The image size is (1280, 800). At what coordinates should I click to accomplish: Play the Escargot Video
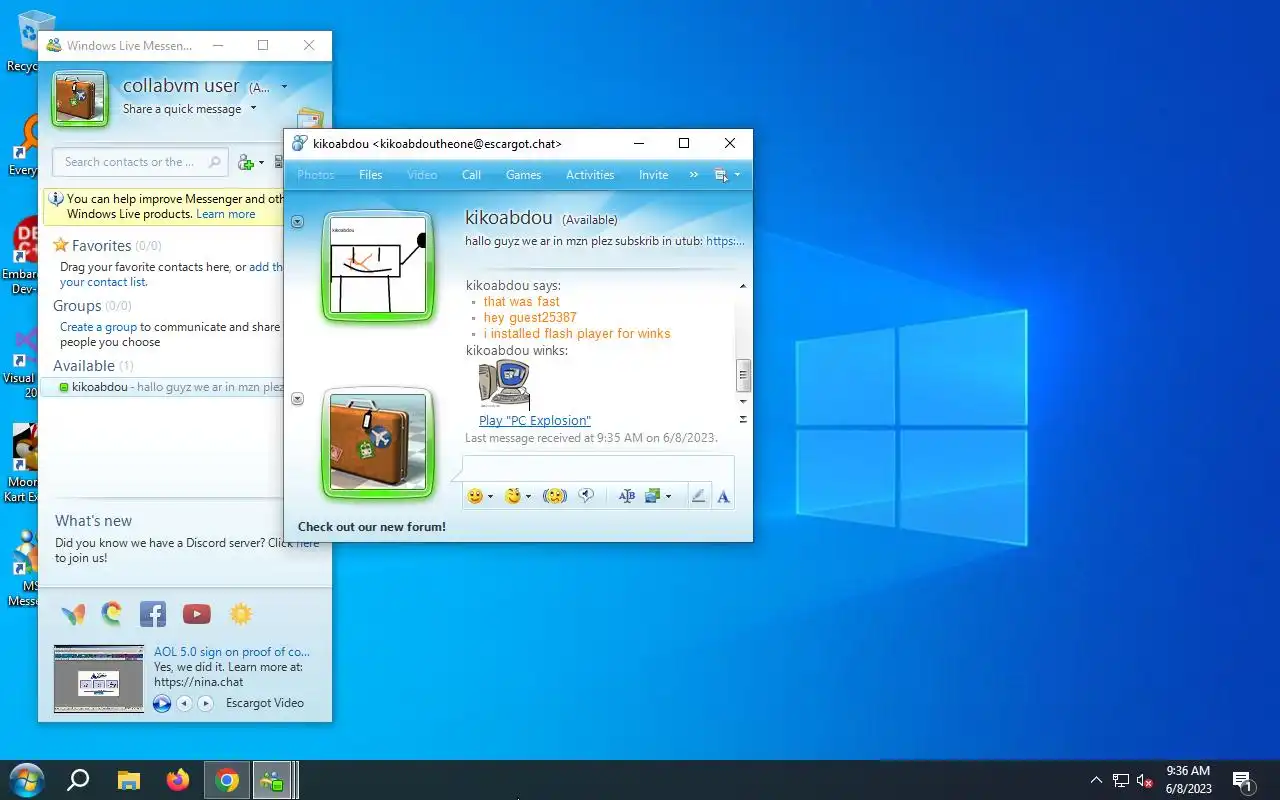pos(162,704)
